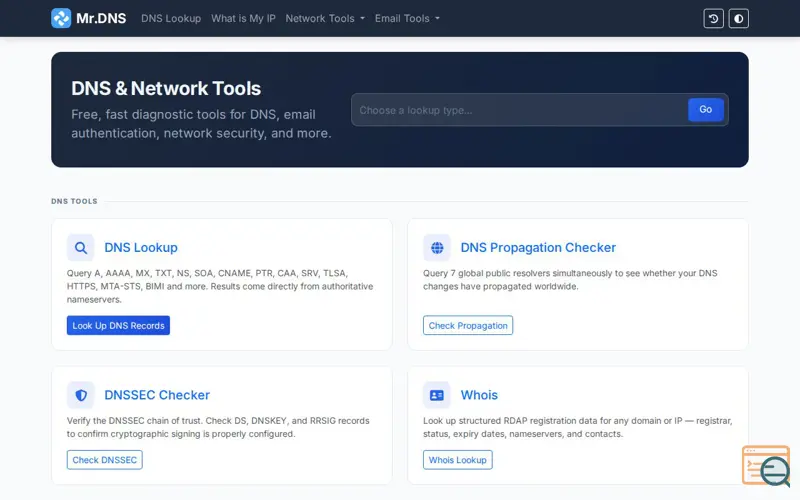Open the history icon in navbar
Image resolution: width=800 pixels, height=500 pixels.
tap(713, 19)
